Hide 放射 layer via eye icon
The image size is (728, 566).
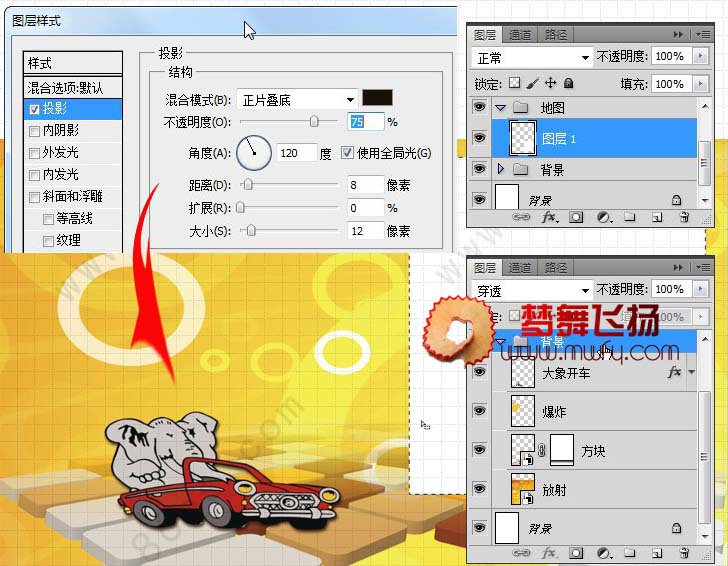479,488
